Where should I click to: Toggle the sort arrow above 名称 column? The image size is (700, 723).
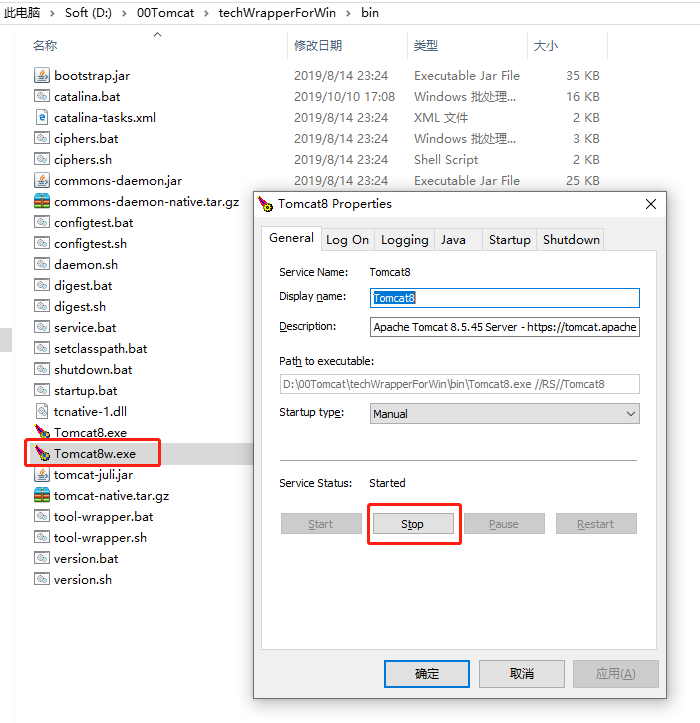point(158,34)
